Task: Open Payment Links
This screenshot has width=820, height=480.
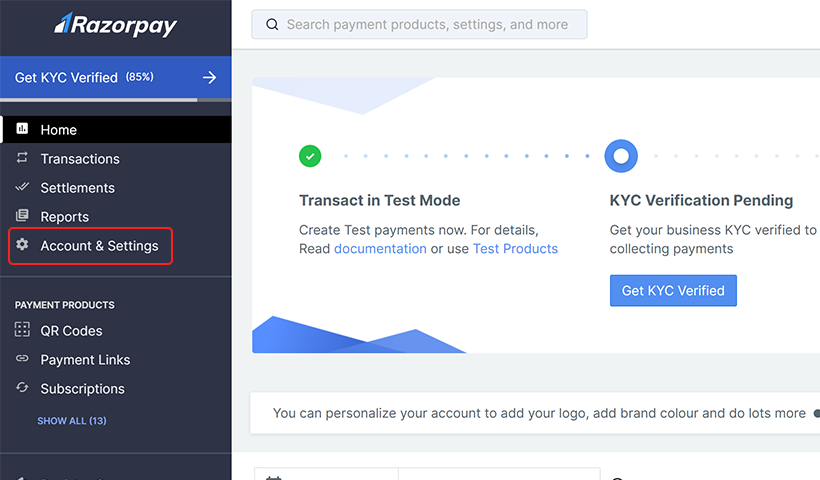Action: 85,360
